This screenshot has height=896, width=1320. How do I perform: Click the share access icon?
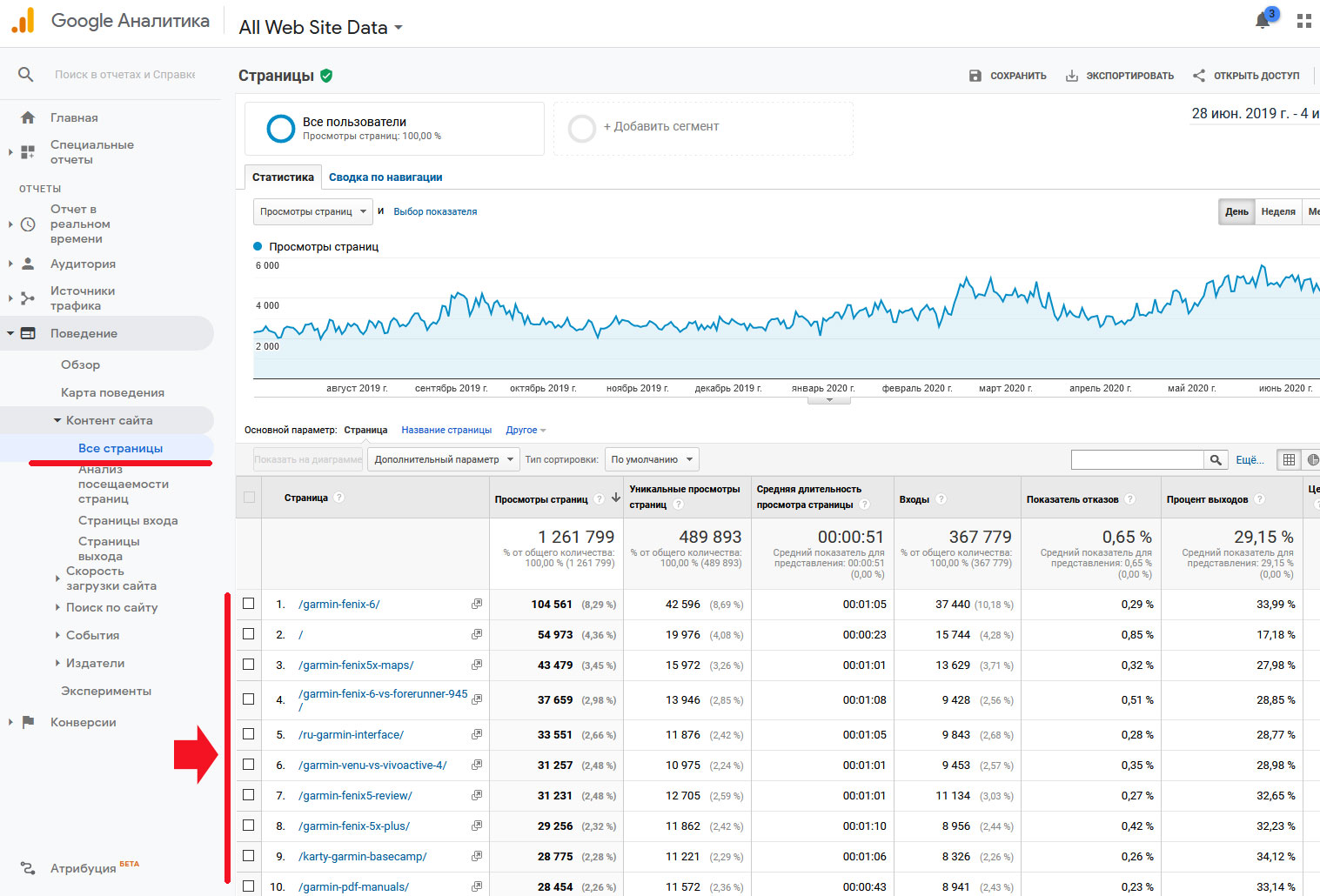click(1199, 76)
